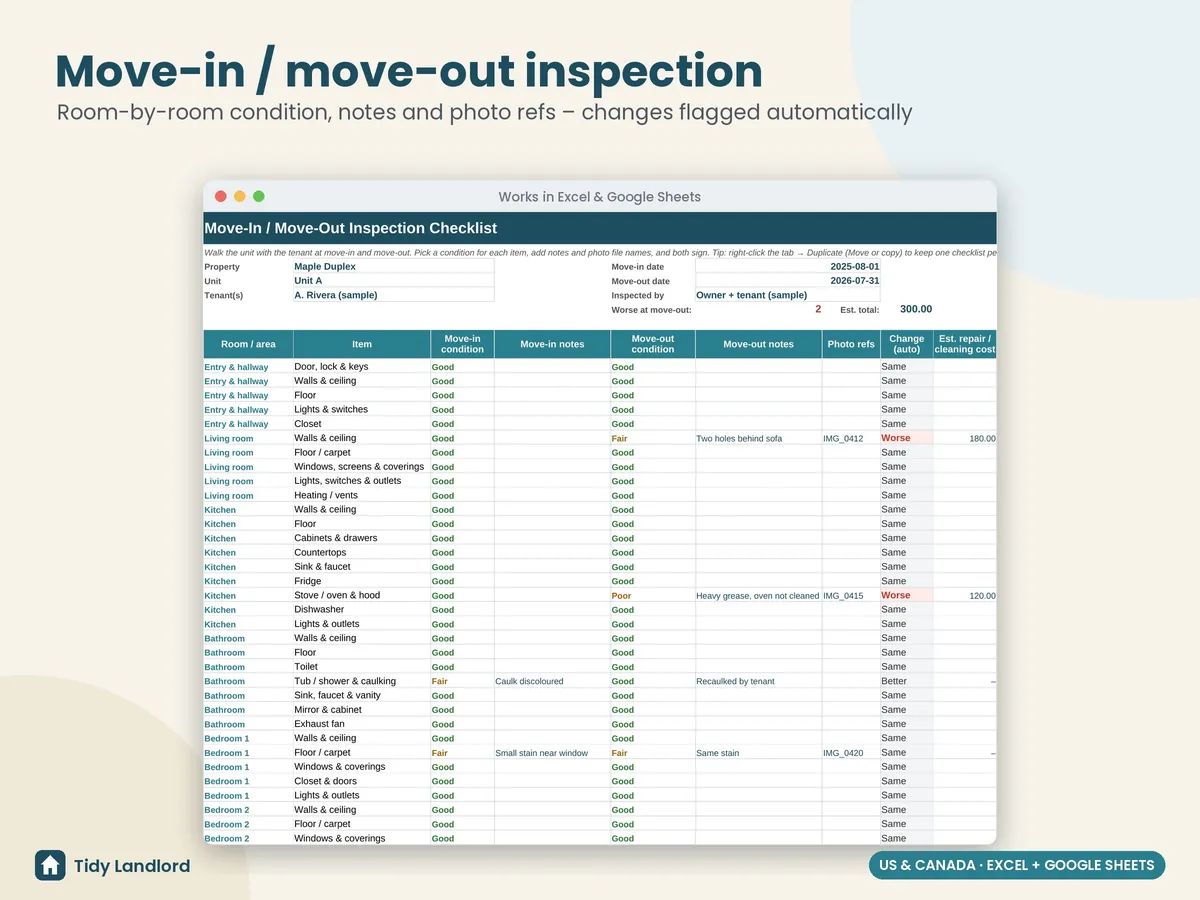Select the Unit field showing Unit A
Viewport: 1200px width, 900px height.
(x=393, y=281)
